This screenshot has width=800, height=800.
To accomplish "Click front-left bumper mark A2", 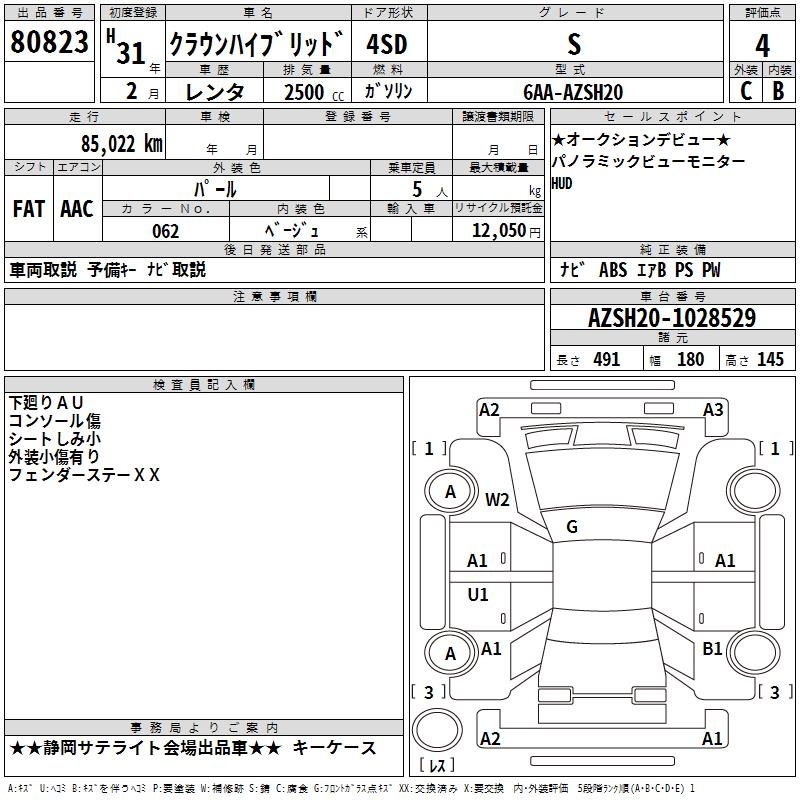I will [489, 410].
